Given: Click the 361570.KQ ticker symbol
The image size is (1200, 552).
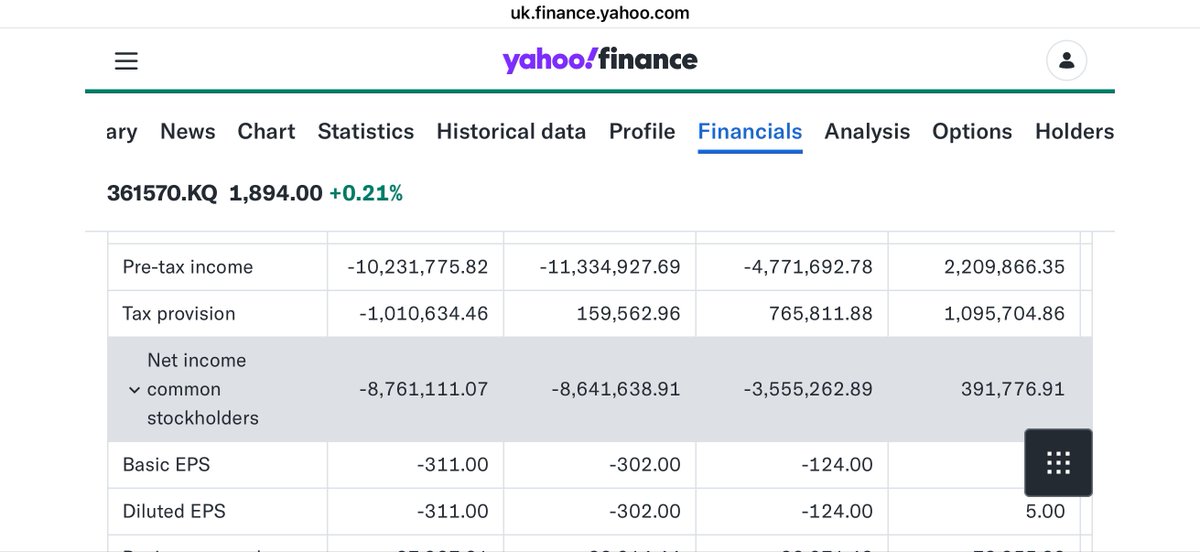Looking at the screenshot, I should [x=162, y=194].
